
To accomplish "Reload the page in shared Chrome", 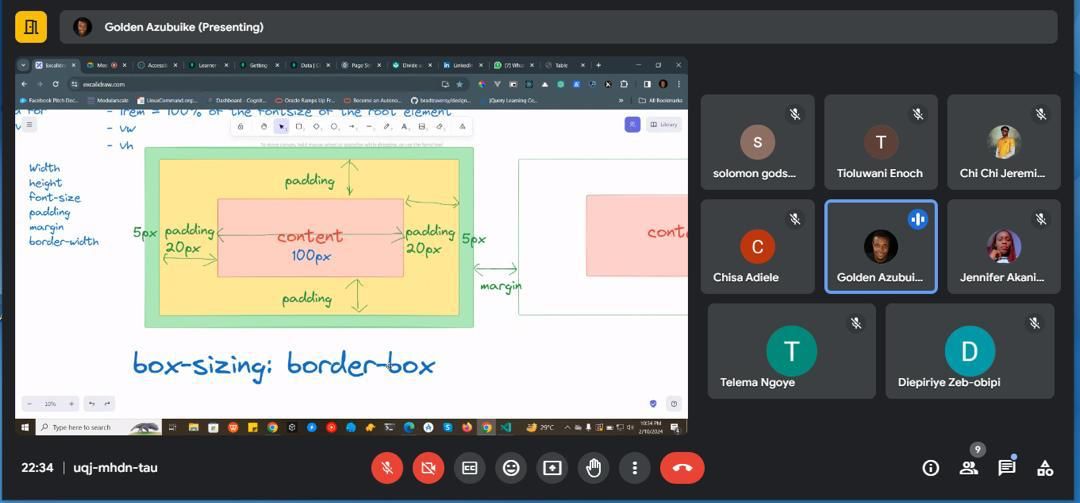I will (x=55, y=84).
